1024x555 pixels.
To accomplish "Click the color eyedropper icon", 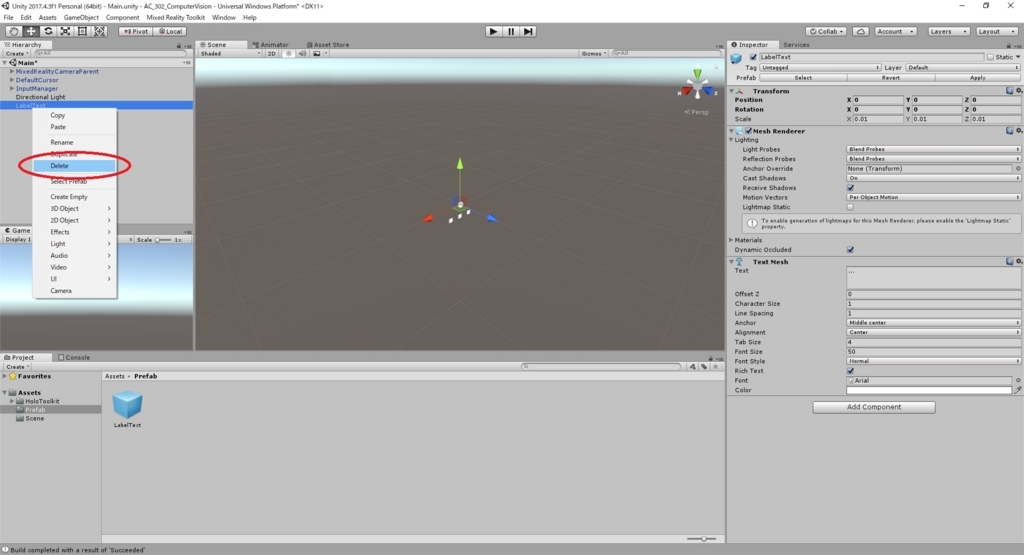I will tap(1017, 390).
